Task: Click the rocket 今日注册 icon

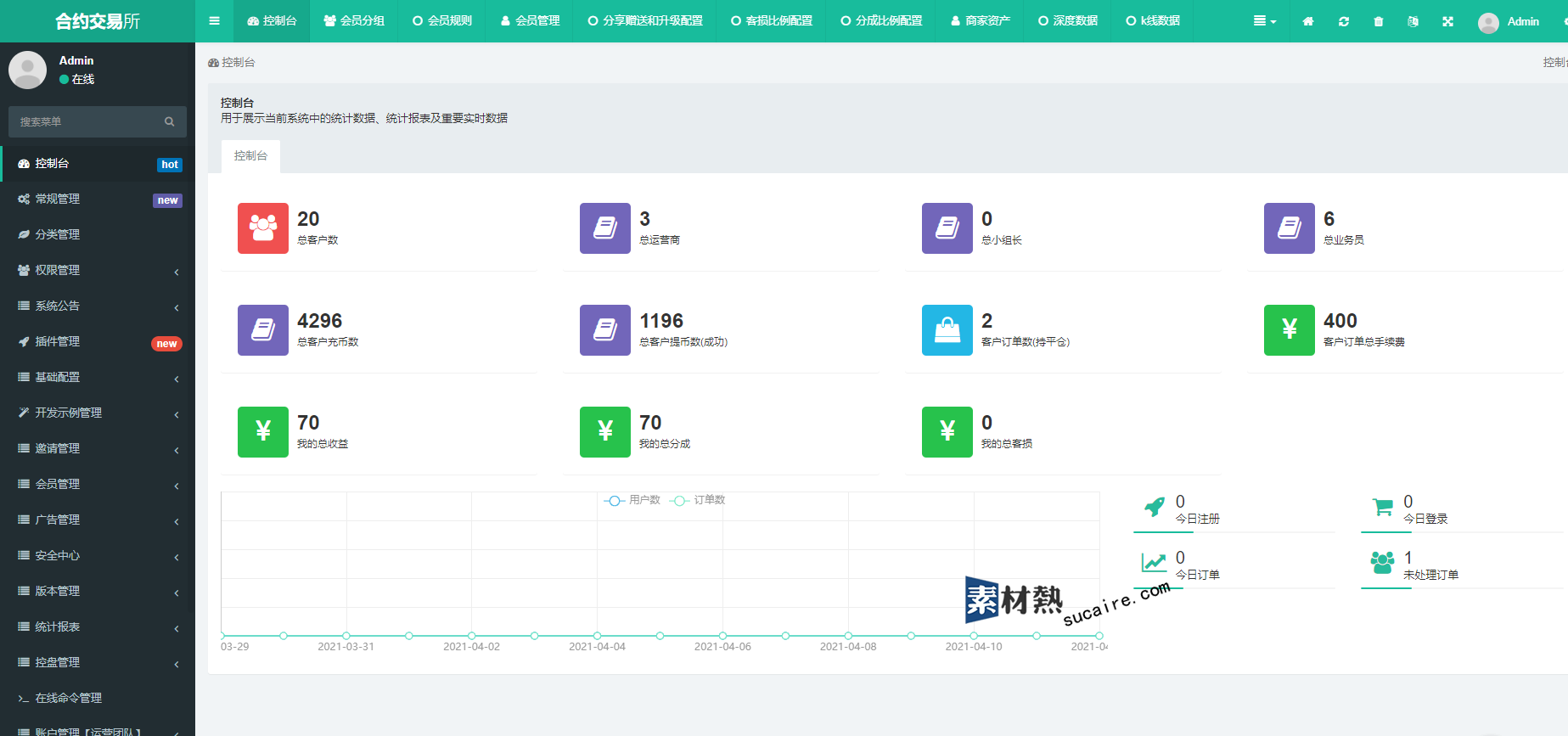Action: click(1155, 508)
